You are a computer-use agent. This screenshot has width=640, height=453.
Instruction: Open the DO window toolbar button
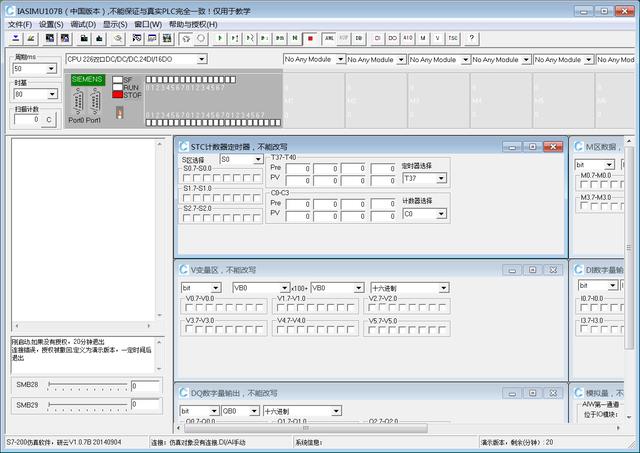pos(392,38)
